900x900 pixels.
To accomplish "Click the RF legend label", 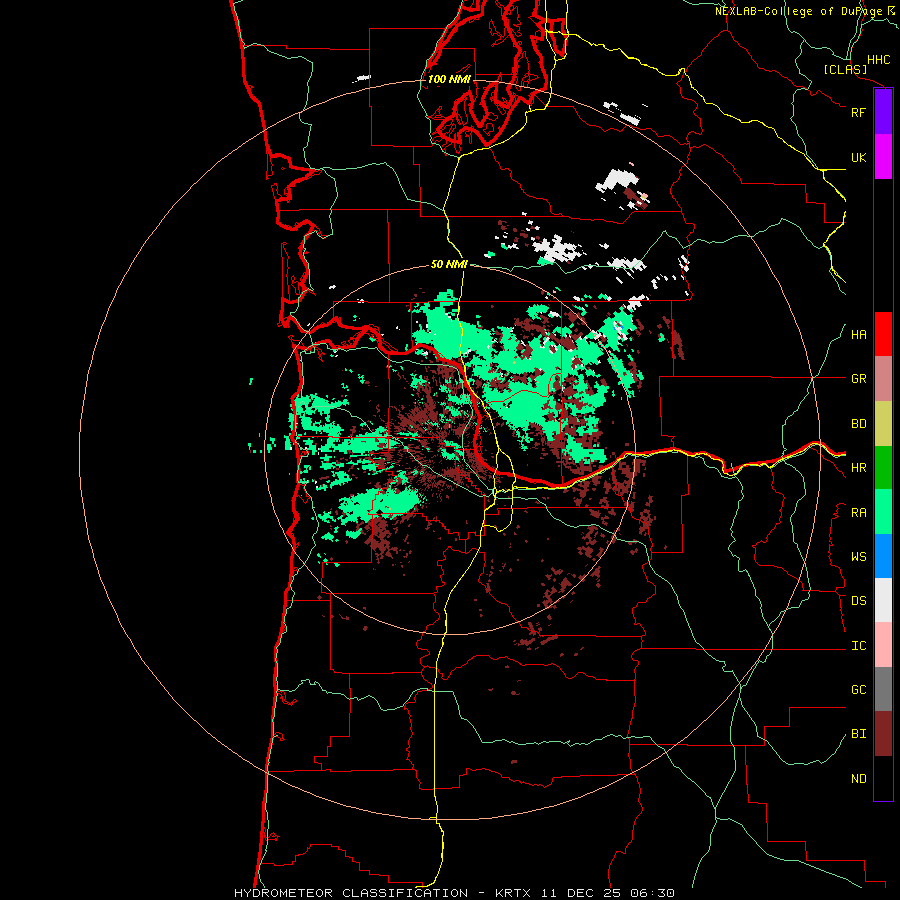I will [858, 112].
